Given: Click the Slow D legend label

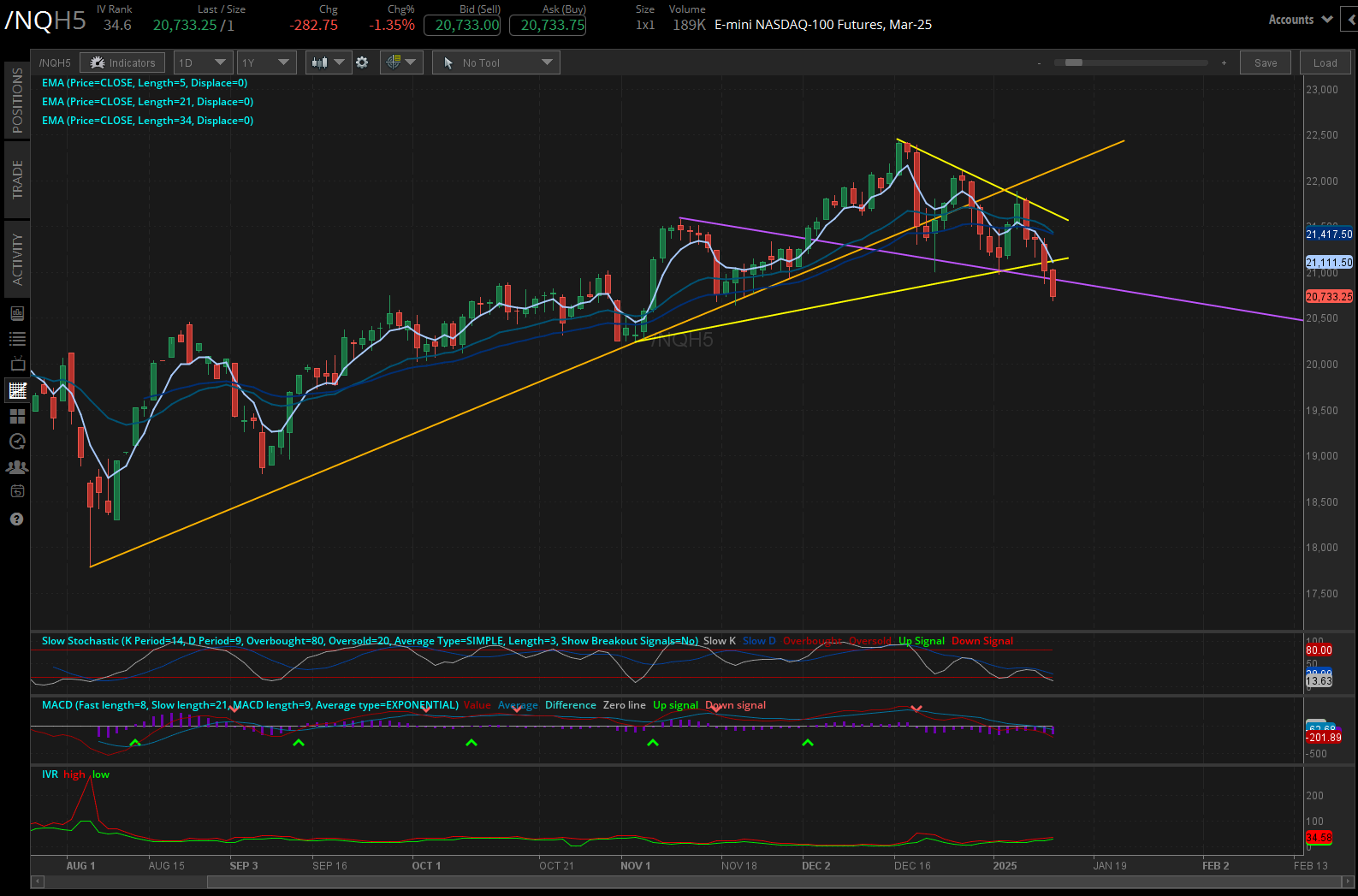Looking at the screenshot, I should 759,641.
